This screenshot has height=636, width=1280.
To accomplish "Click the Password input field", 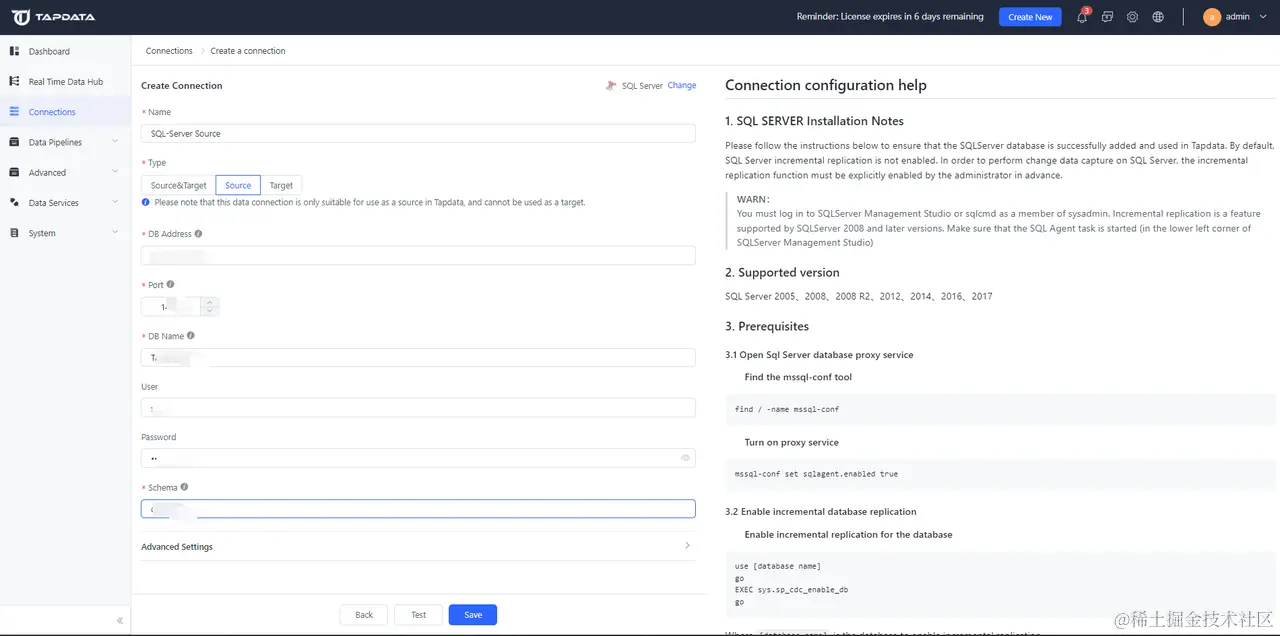I will (418, 458).
